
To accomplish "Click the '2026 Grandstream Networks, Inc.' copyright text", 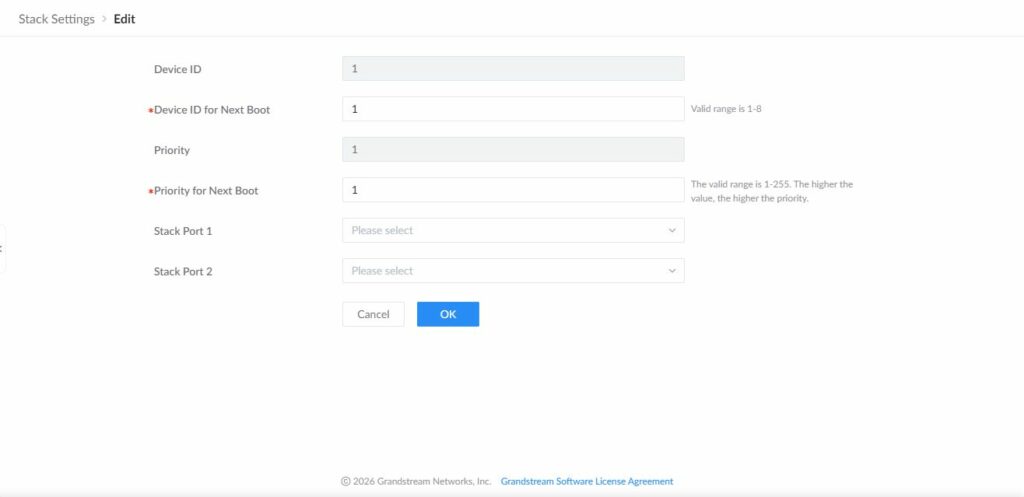I will tap(416, 481).
